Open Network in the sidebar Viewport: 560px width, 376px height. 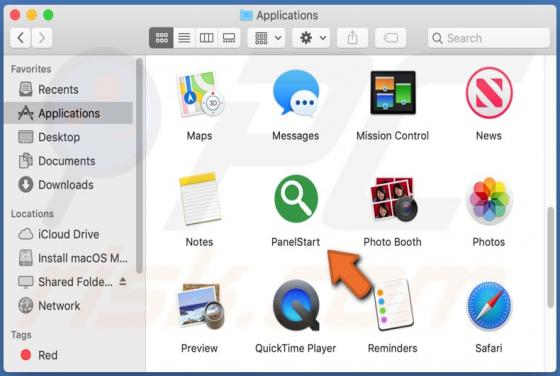pos(69,306)
